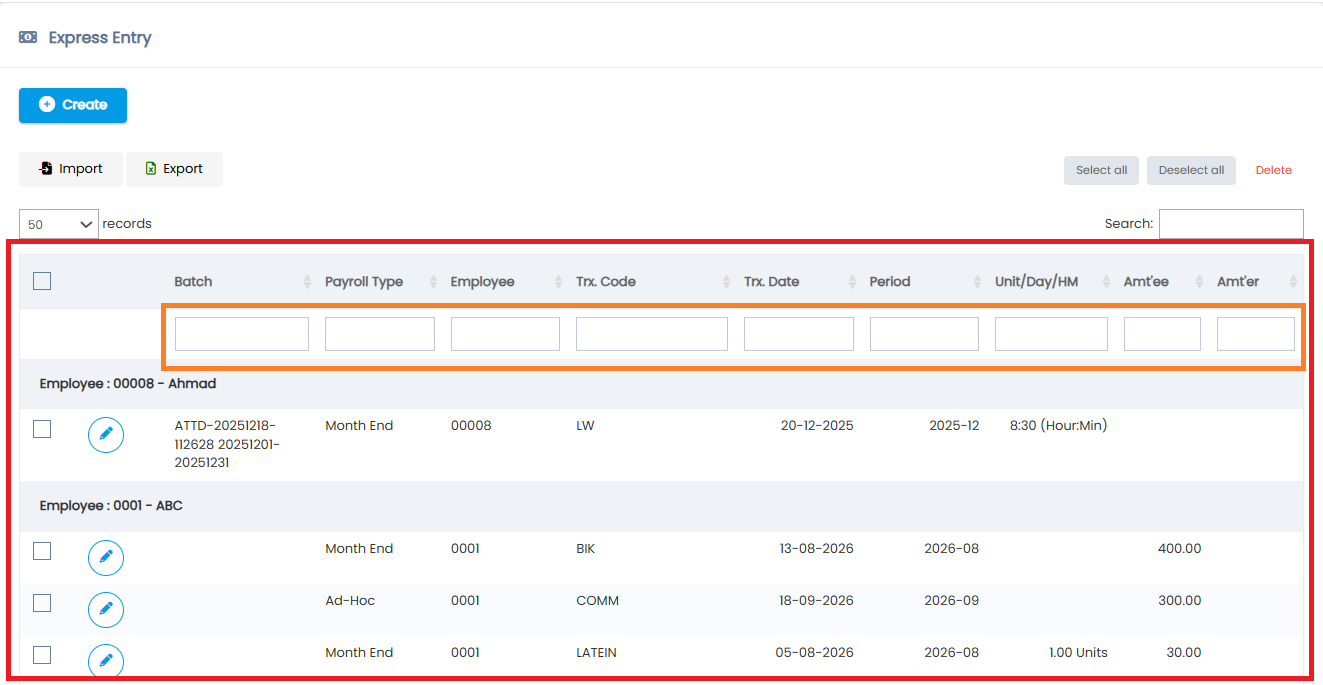This screenshot has width=1323, height=685.
Task: Click the Batch filter input
Action: [x=242, y=334]
